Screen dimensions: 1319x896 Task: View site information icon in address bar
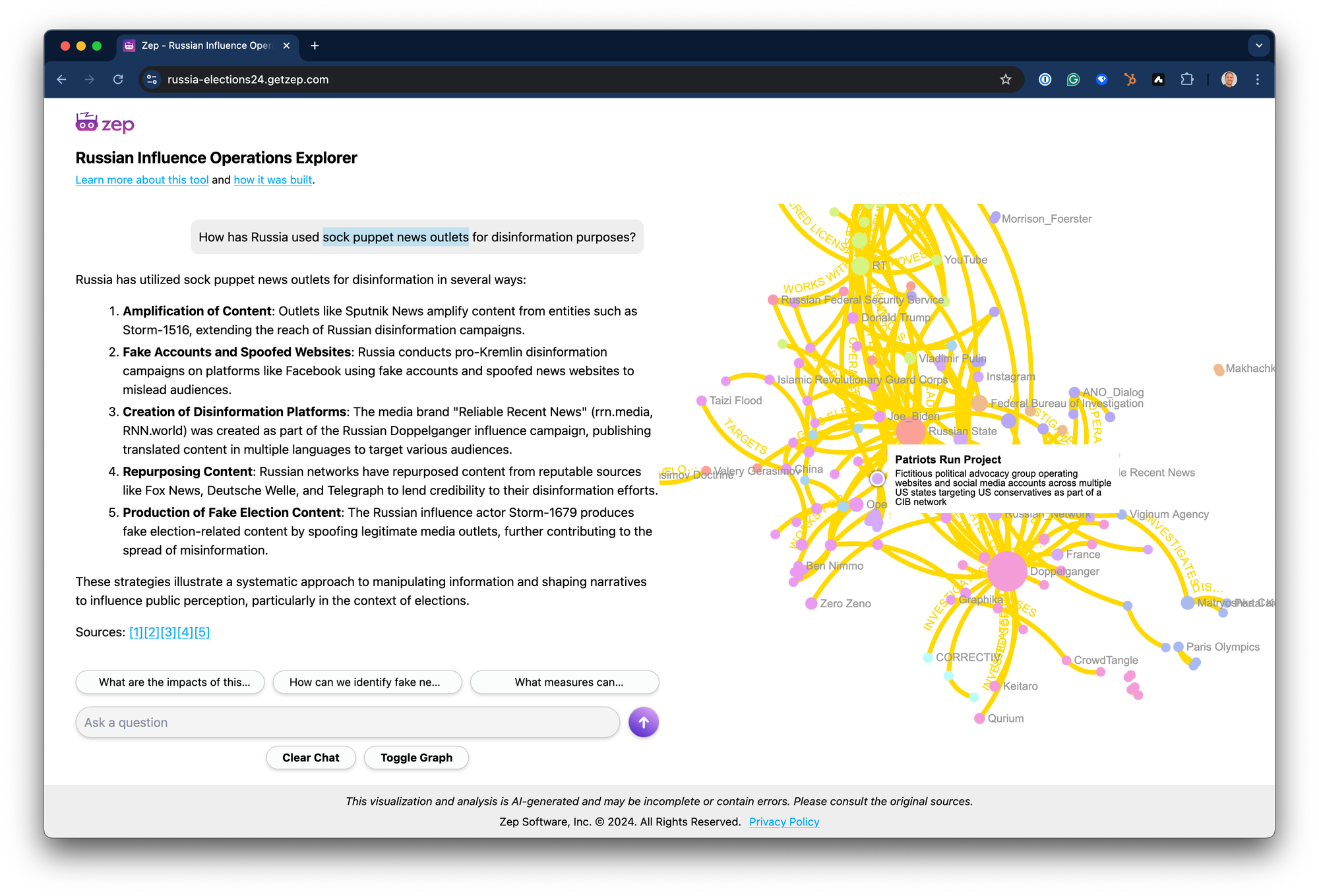[x=152, y=80]
